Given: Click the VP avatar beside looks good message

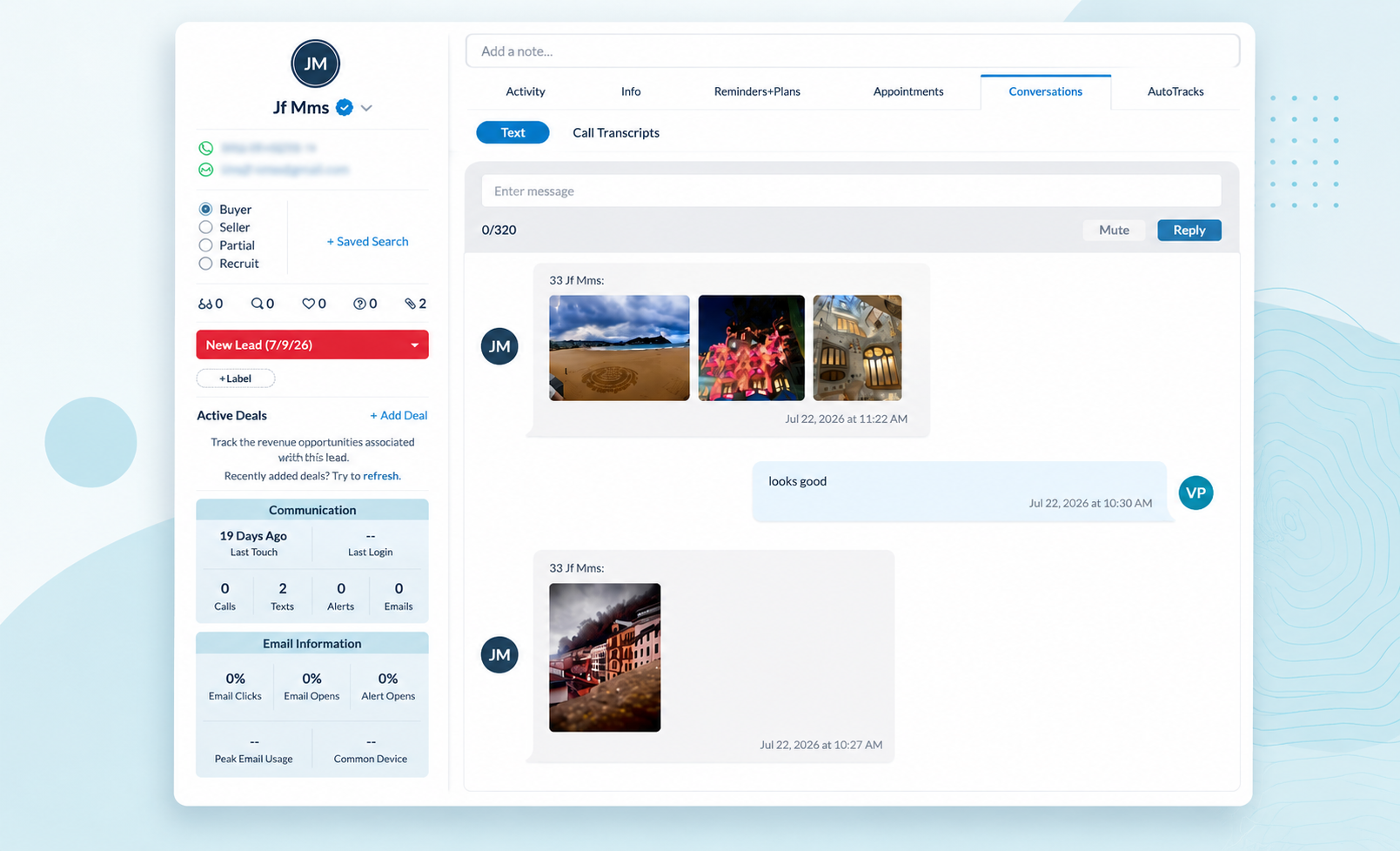Looking at the screenshot, I should click(1196, 493).
